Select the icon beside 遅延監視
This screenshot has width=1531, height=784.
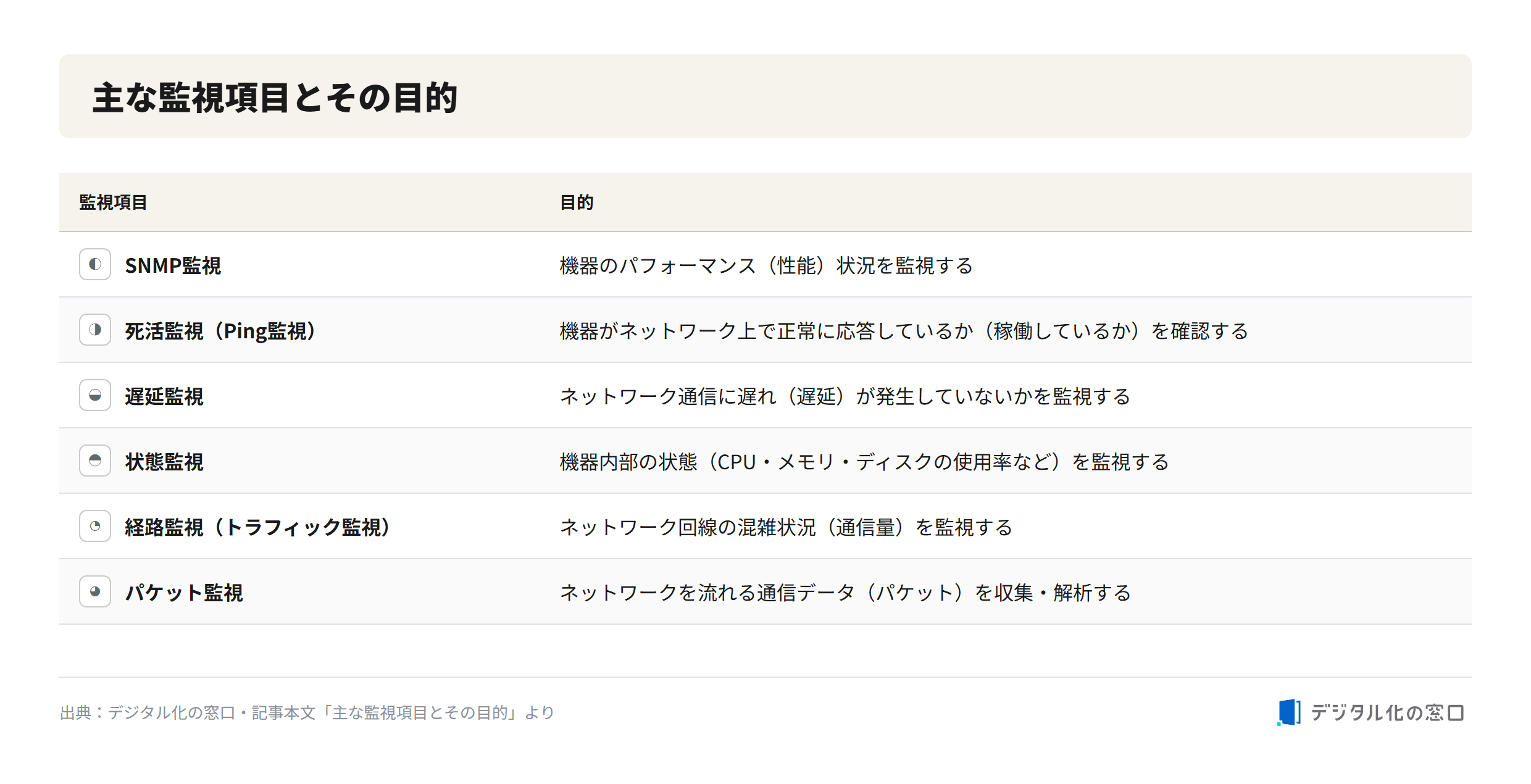pos(95,395)
